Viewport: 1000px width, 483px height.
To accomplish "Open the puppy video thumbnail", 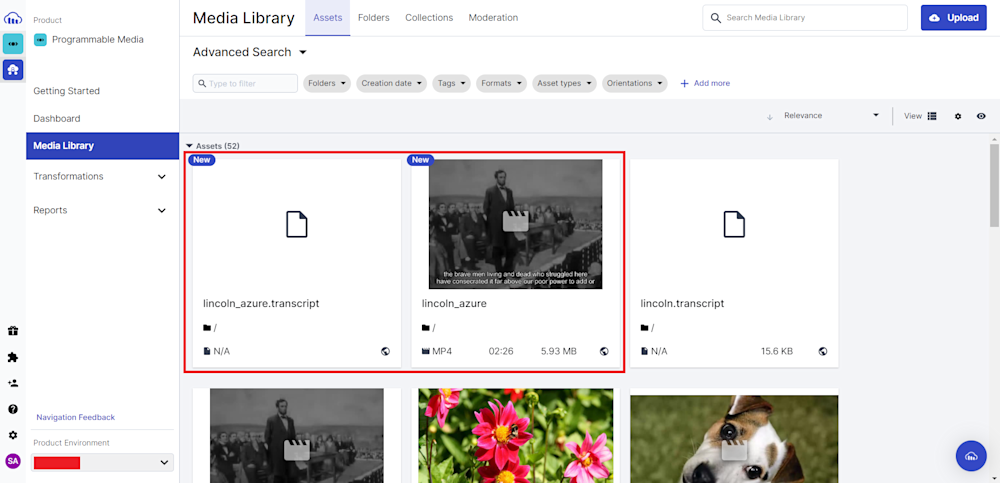I will tap(734, 439).
